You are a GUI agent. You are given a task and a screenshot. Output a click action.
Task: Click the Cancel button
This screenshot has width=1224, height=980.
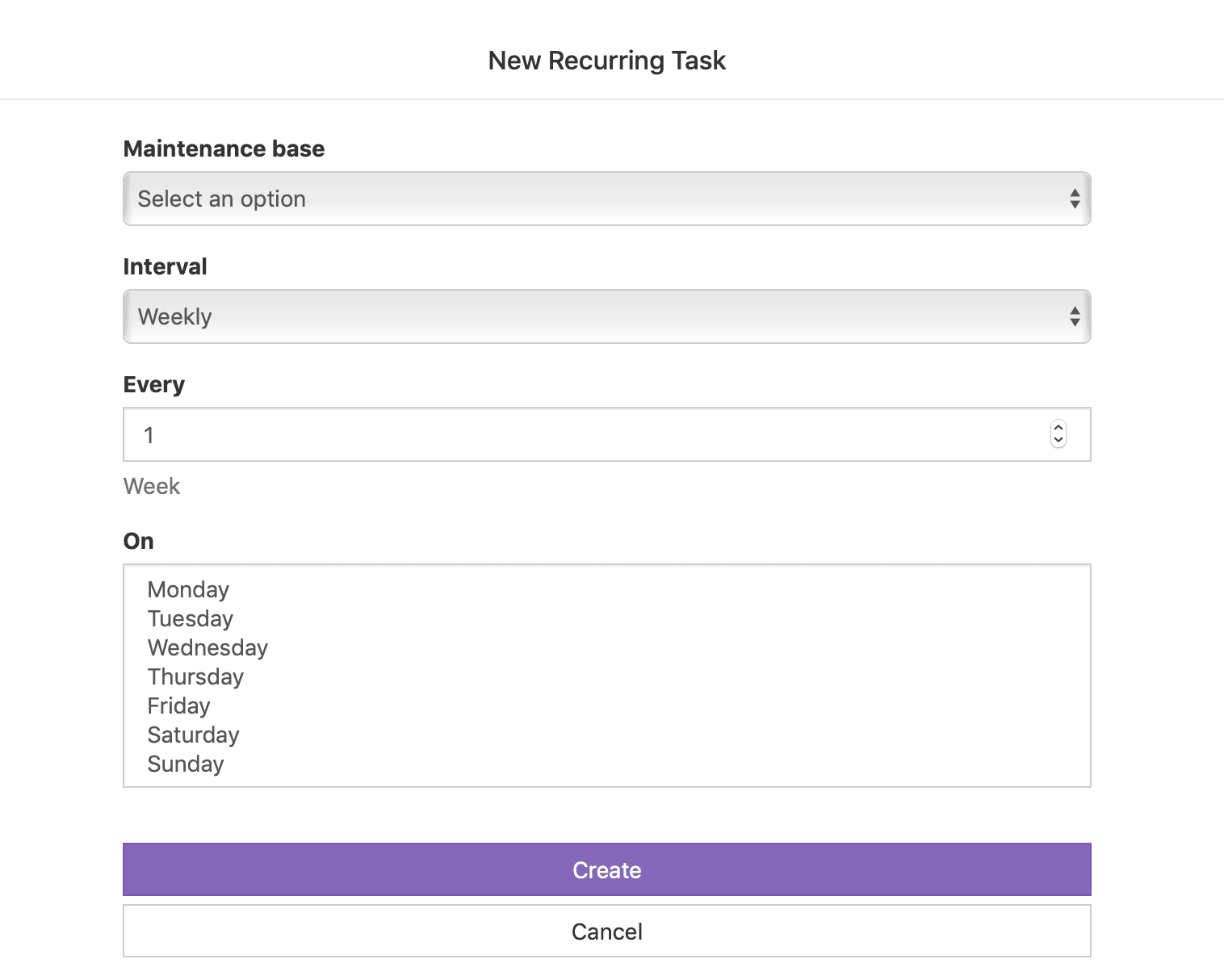tap(606, 931)
